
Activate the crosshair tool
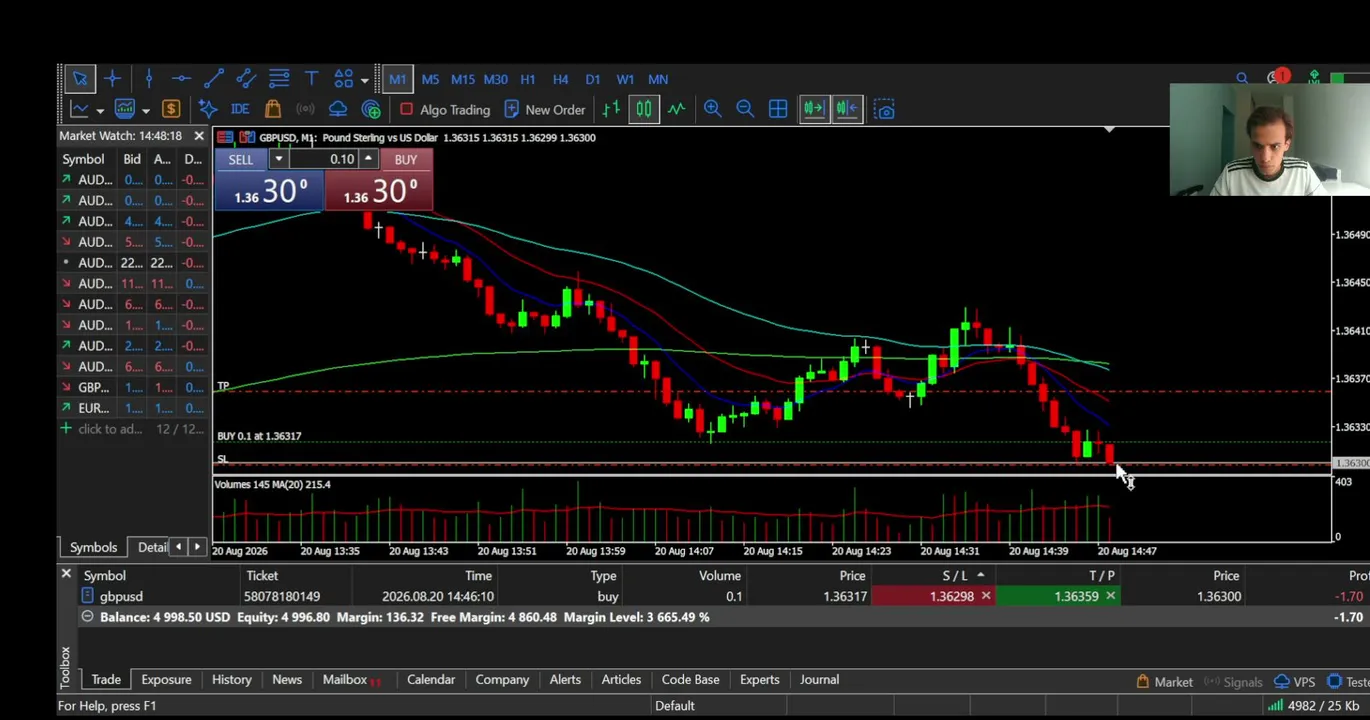(x=112, y=79)
